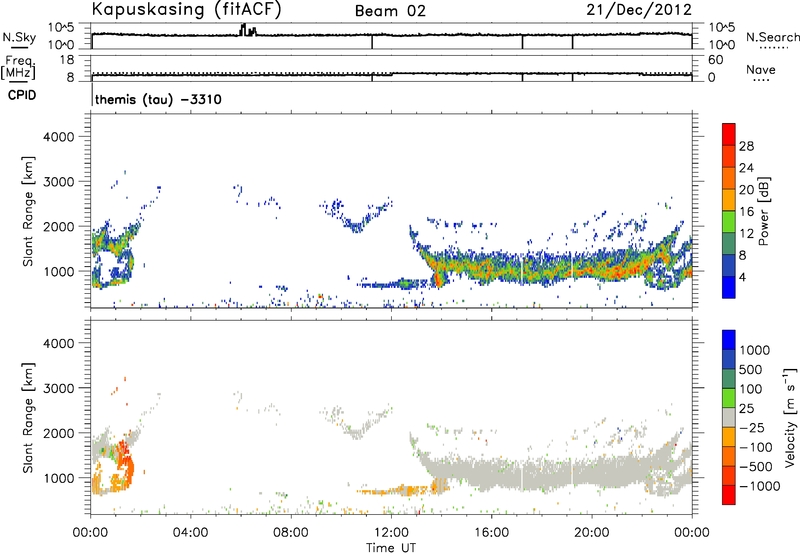Click the 'themis (tau) -3310' text
800x554 pixels.
[158, 99]
